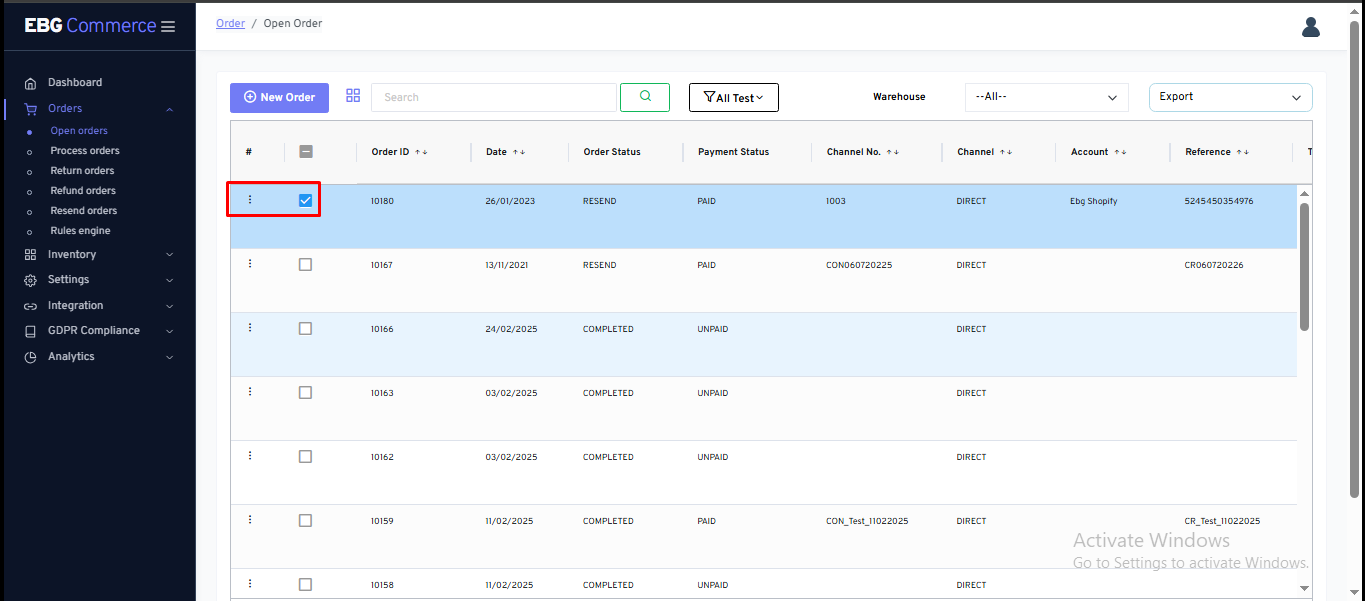Image resolution: width=1365 pixels, height=601 pixels.
Task: Open the Warehouse --All-- dropdown
Action: 1046,97
